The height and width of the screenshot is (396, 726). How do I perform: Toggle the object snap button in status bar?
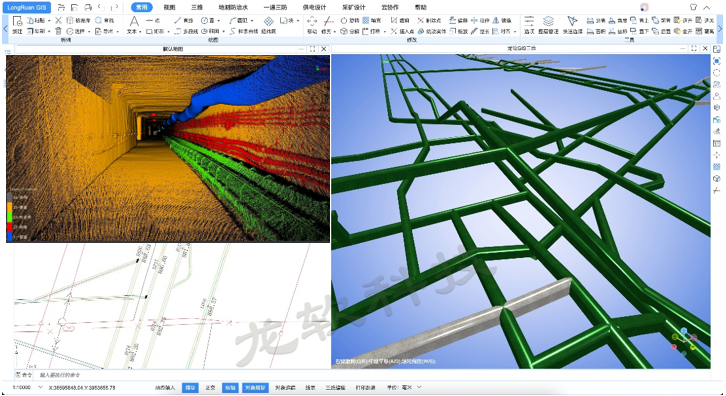(255, 387)
